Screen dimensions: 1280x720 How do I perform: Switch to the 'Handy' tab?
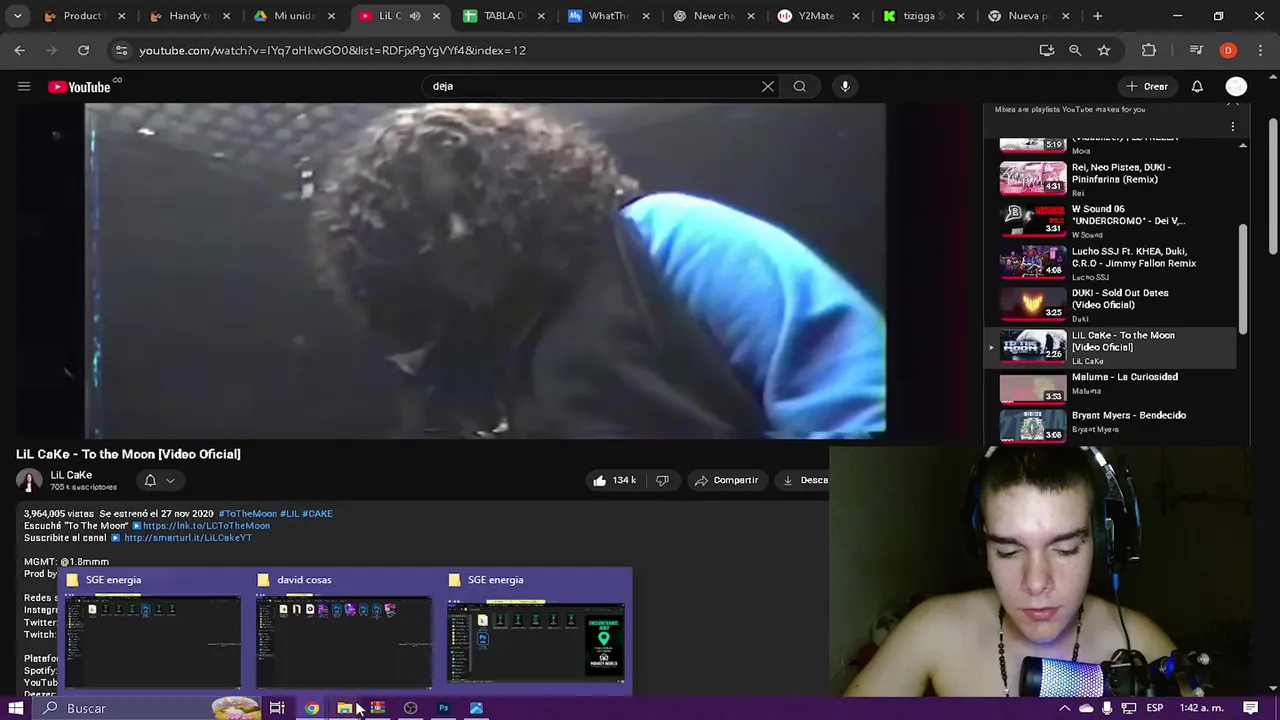click(x=189, y=16)
